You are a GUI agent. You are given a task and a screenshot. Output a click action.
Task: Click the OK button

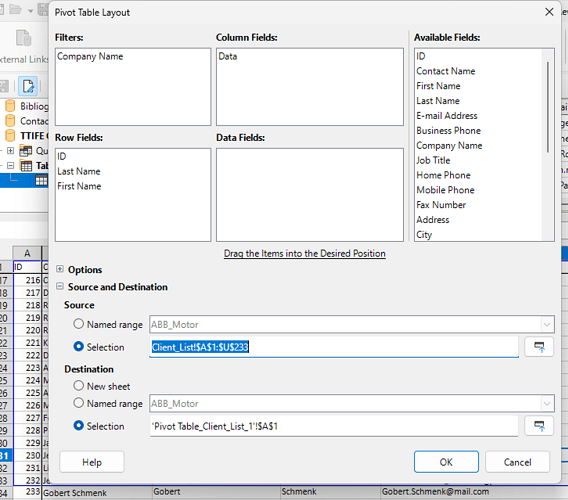pos(446,462)
